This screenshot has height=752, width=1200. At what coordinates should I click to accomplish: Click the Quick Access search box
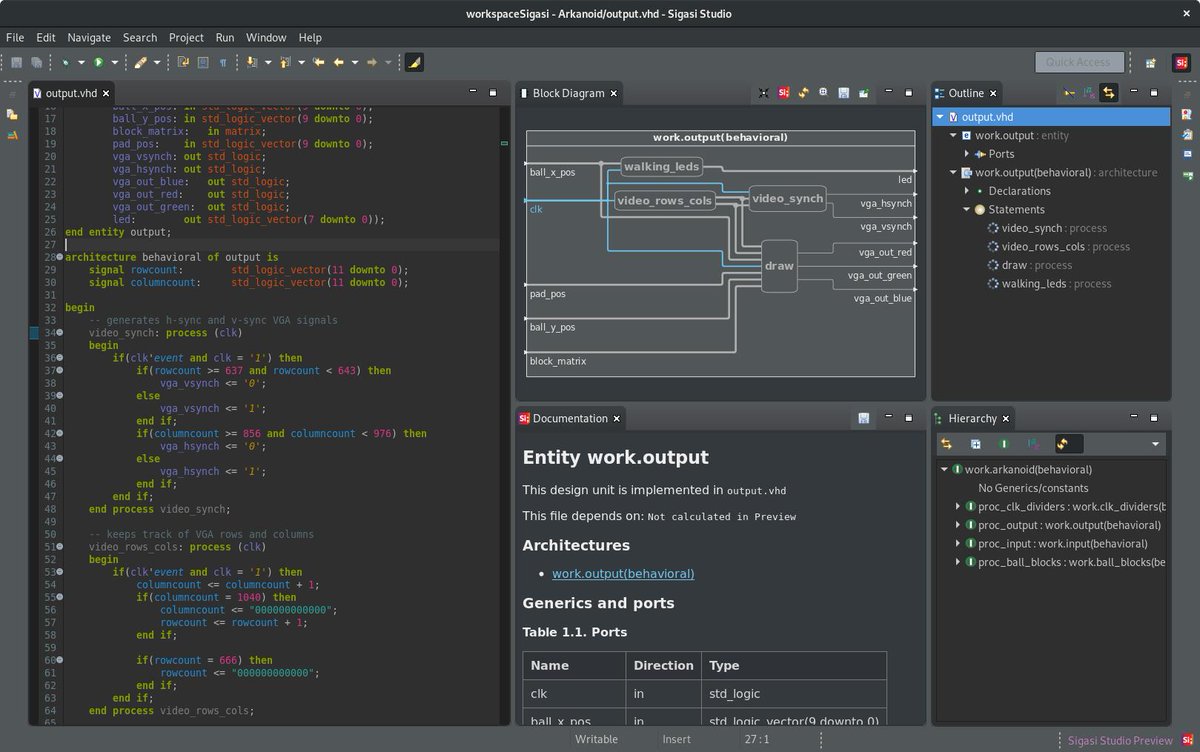pyautogui.click(x=1078, y=62)
